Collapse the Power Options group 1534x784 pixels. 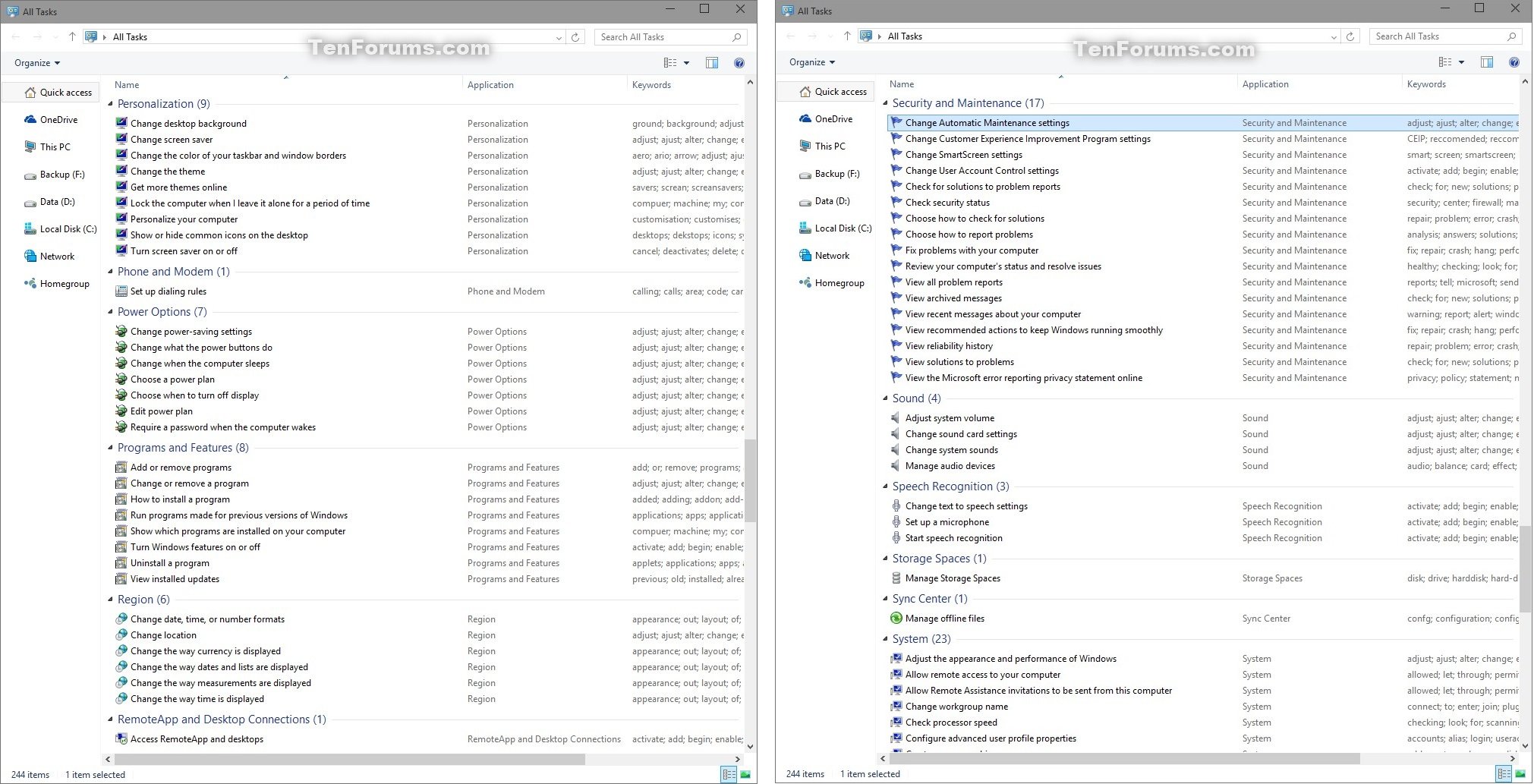point(111,312)
